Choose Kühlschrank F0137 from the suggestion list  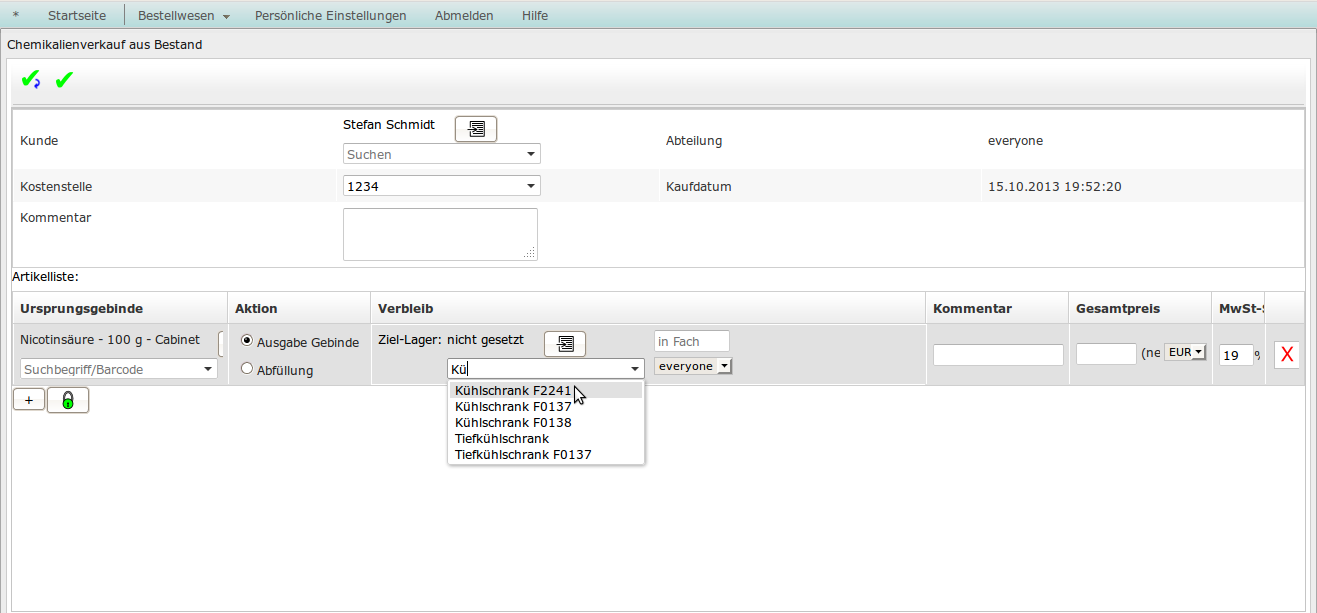pos(513,407)
